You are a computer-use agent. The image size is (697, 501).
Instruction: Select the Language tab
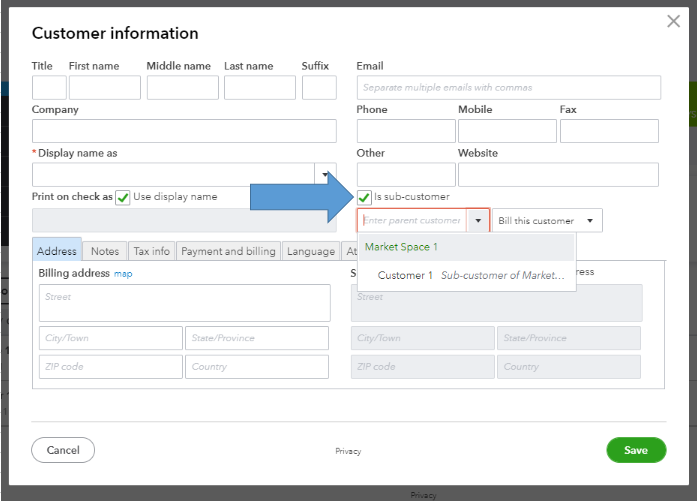[311, 251]
